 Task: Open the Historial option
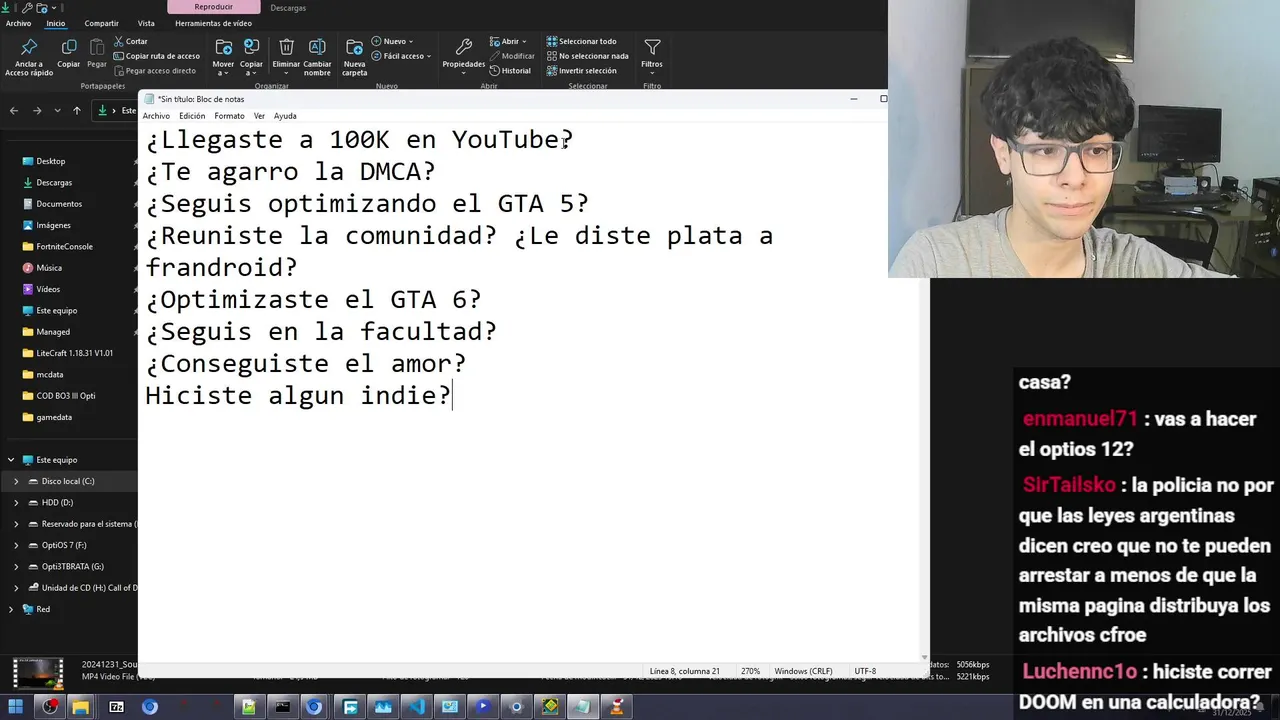(511, 71)
